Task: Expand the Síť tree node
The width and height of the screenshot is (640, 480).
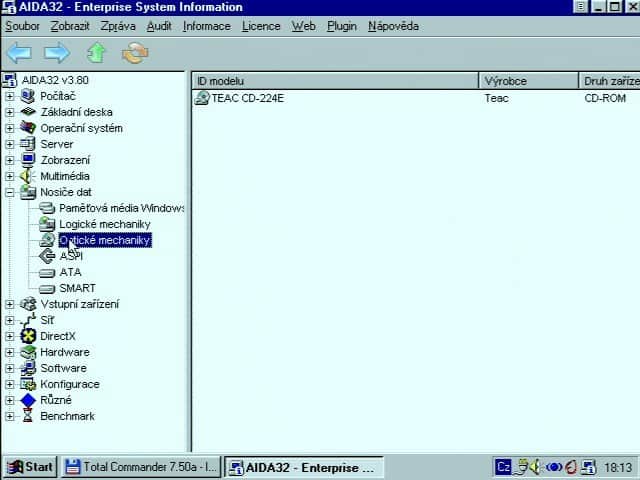Action: 9,320
